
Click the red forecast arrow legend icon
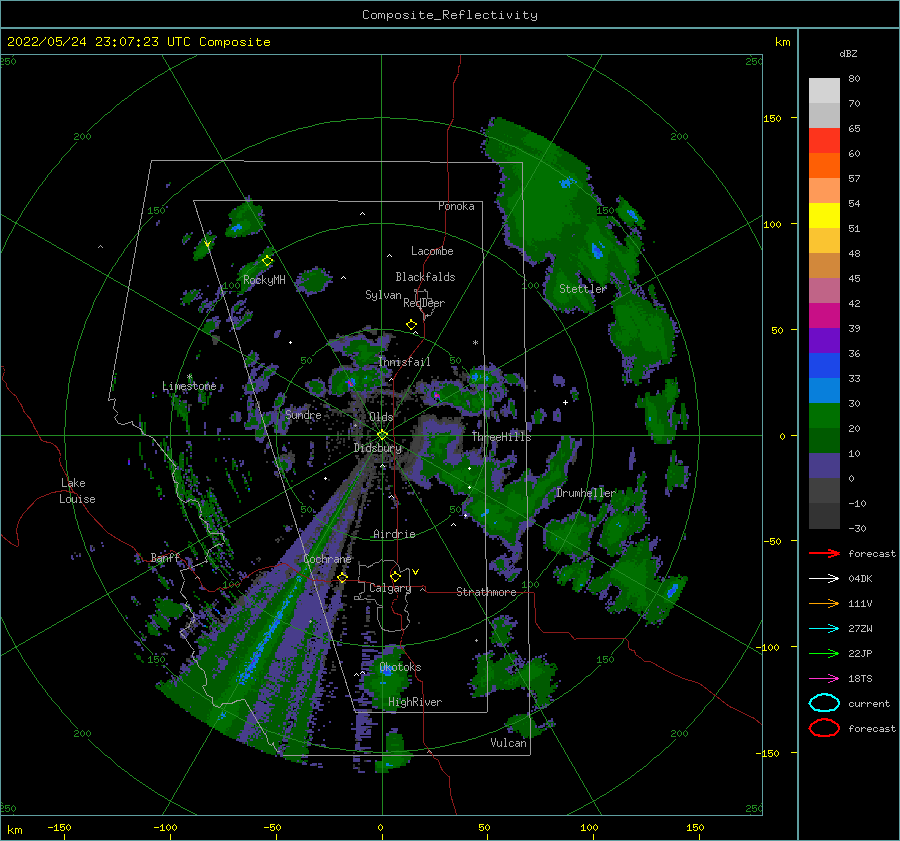click(x=824, y=553)
